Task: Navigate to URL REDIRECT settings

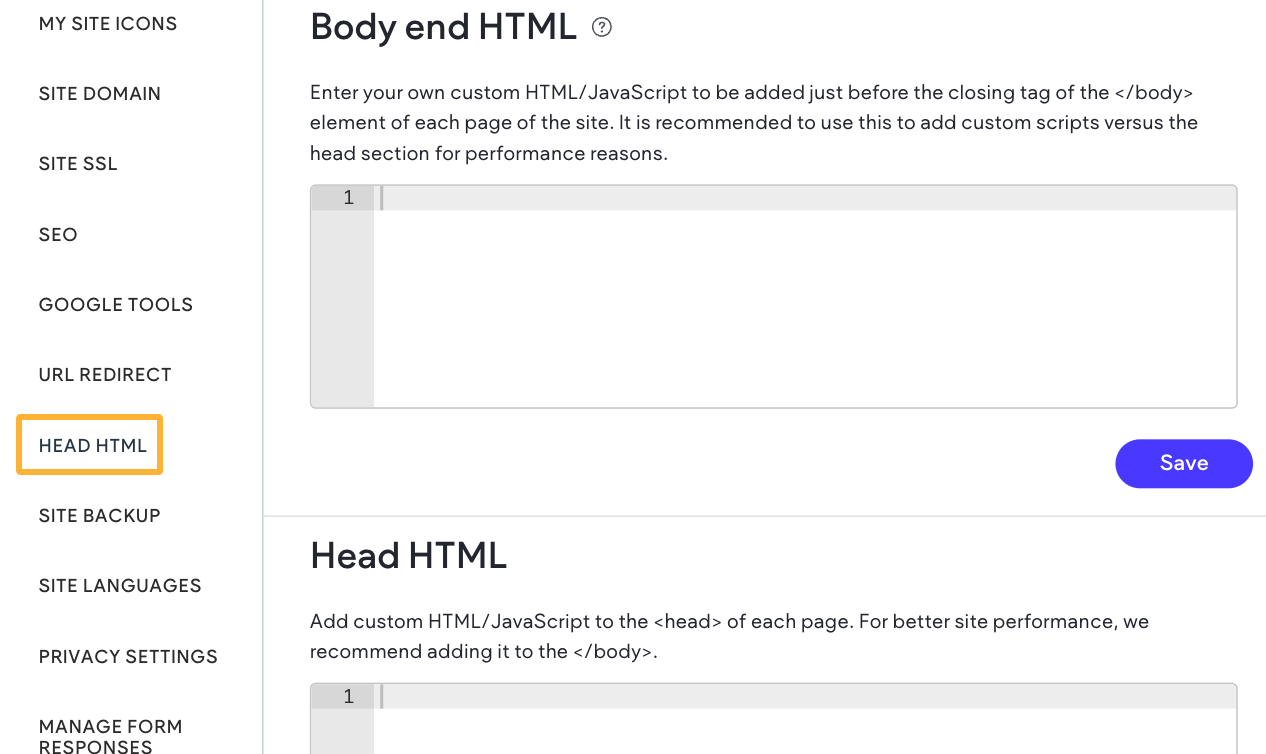Action: pos(105,375)
